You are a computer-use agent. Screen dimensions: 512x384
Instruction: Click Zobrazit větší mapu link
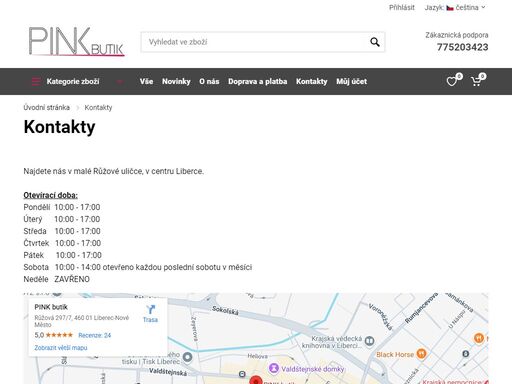click(x=61, y=348)
